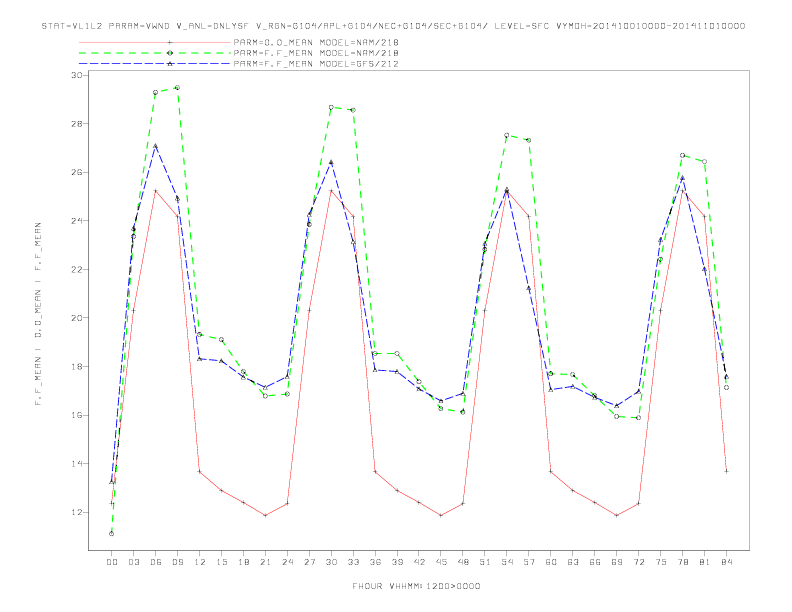Screen dimensions: 792x612
Task: Click y-axis tick label 30
Action: [x=77, y=75]
